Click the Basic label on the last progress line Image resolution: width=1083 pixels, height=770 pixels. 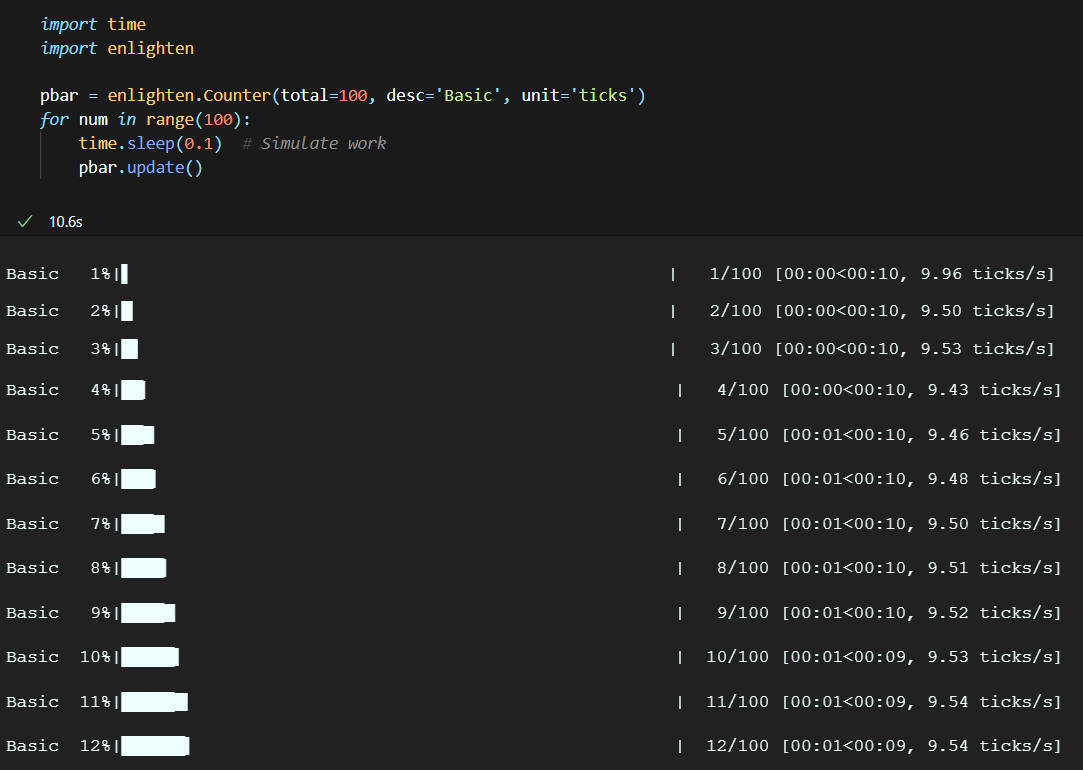click(x=32, y=745)
